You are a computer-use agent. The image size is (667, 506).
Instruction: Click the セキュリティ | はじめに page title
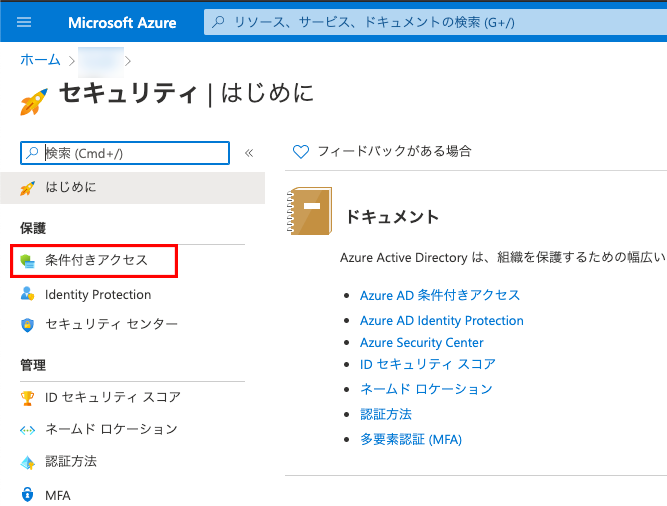(x=186, y=93)
